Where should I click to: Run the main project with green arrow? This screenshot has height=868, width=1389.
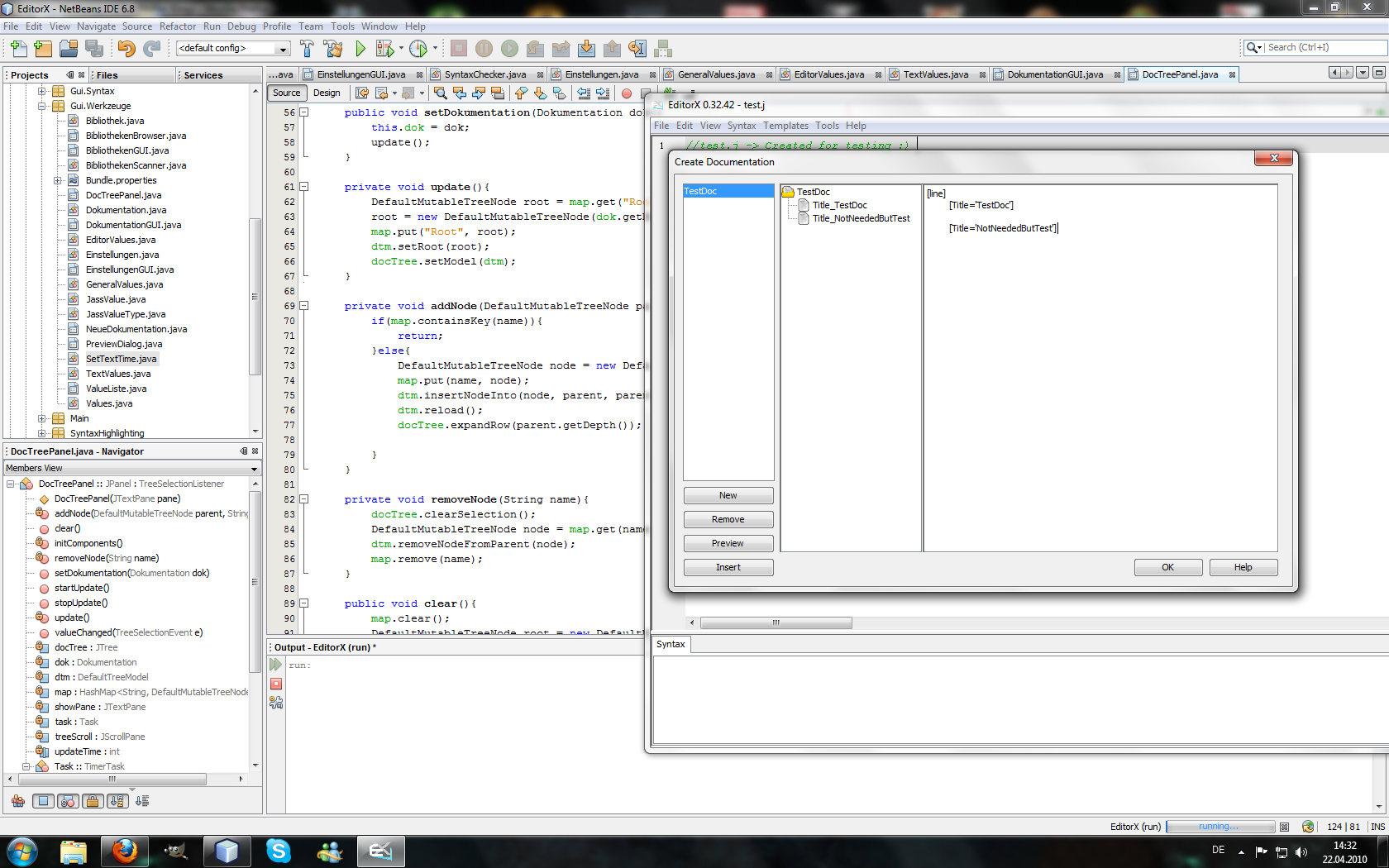pyautogui.click(x=360, y=49)
